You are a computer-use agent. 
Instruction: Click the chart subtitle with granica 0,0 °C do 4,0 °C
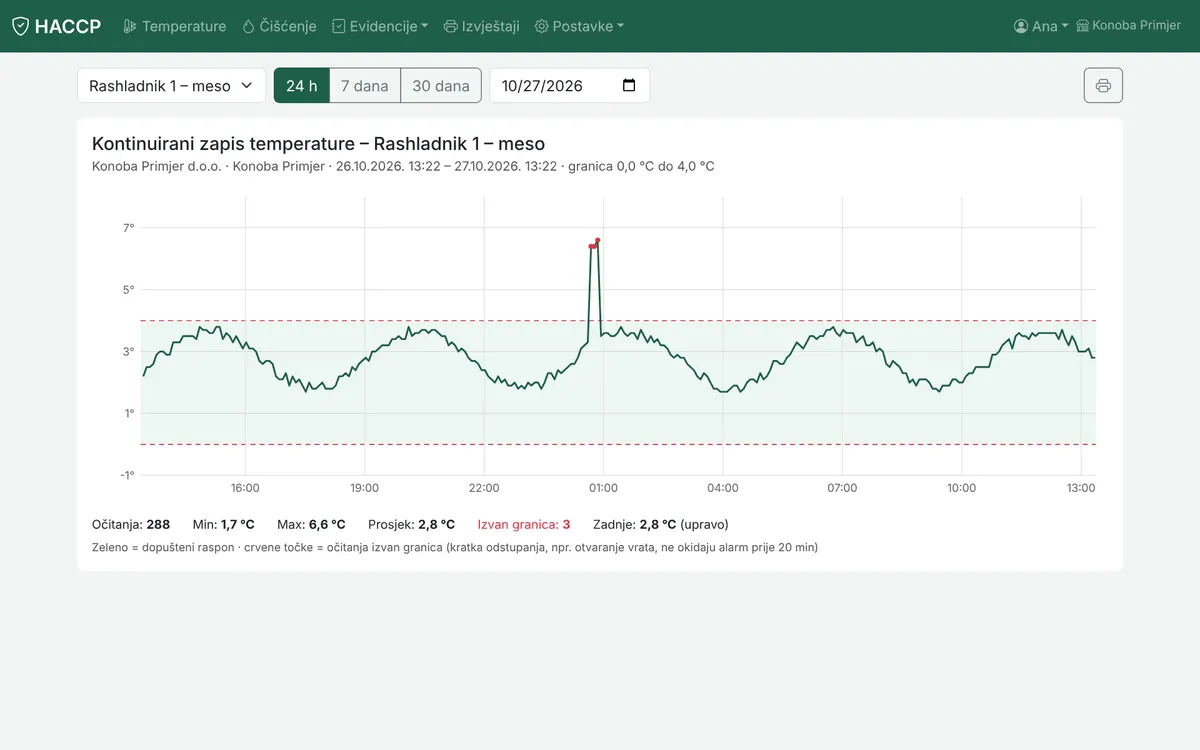pyautogui.click(x=403, y=166)
